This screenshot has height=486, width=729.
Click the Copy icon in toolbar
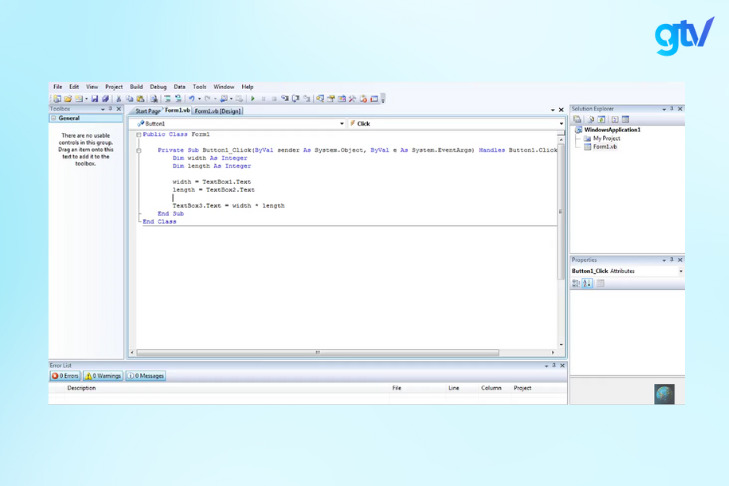(x=130, y=99)
